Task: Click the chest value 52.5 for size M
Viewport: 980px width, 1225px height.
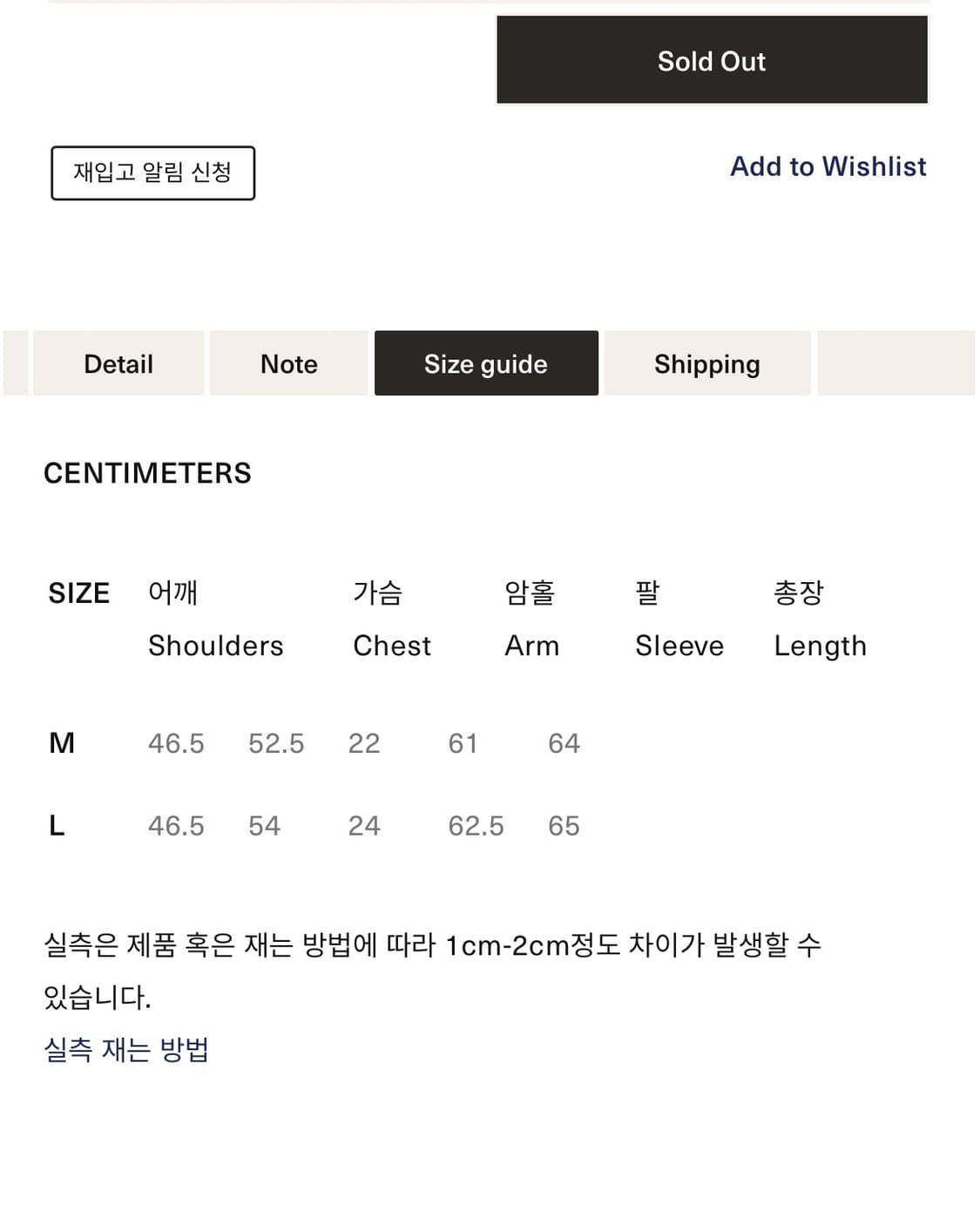Action: pyautogui.click(x=276, y=742)
